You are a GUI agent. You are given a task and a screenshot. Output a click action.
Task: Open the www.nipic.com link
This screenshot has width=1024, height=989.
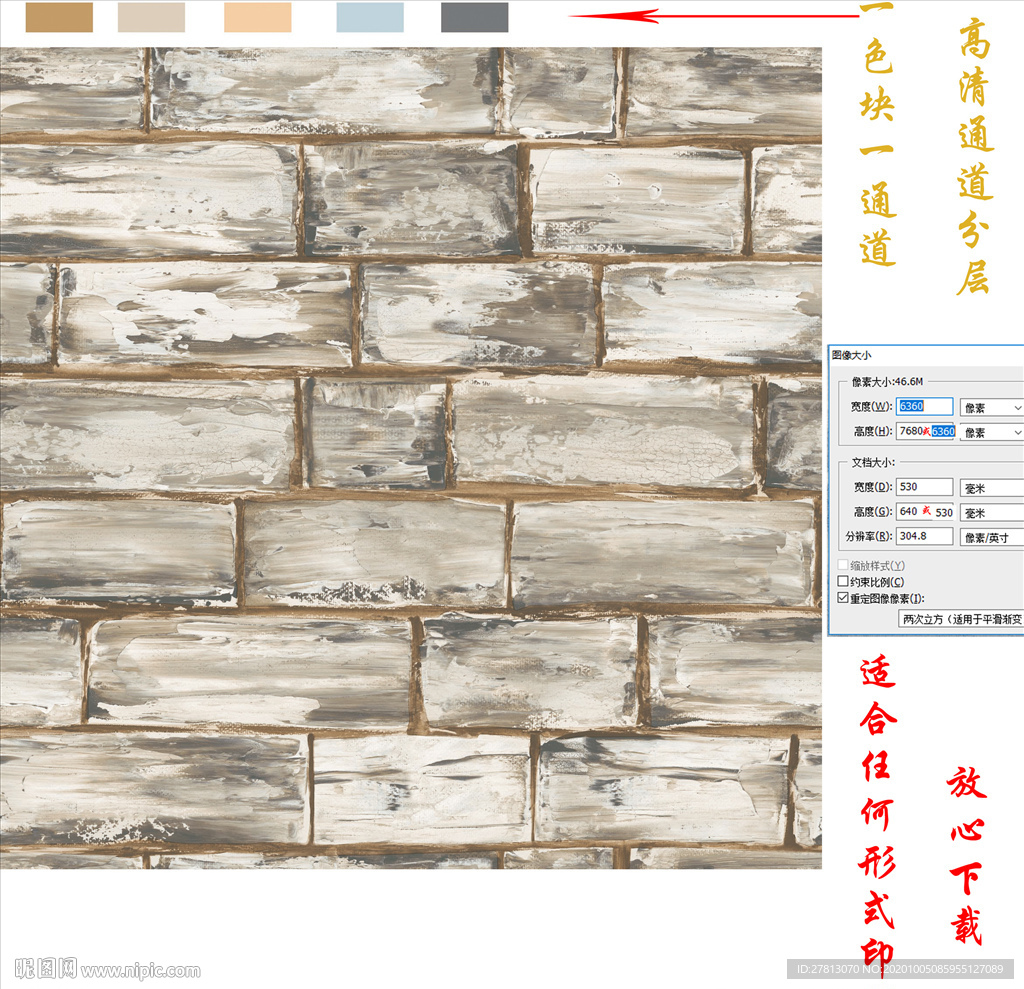click(140, 970)
